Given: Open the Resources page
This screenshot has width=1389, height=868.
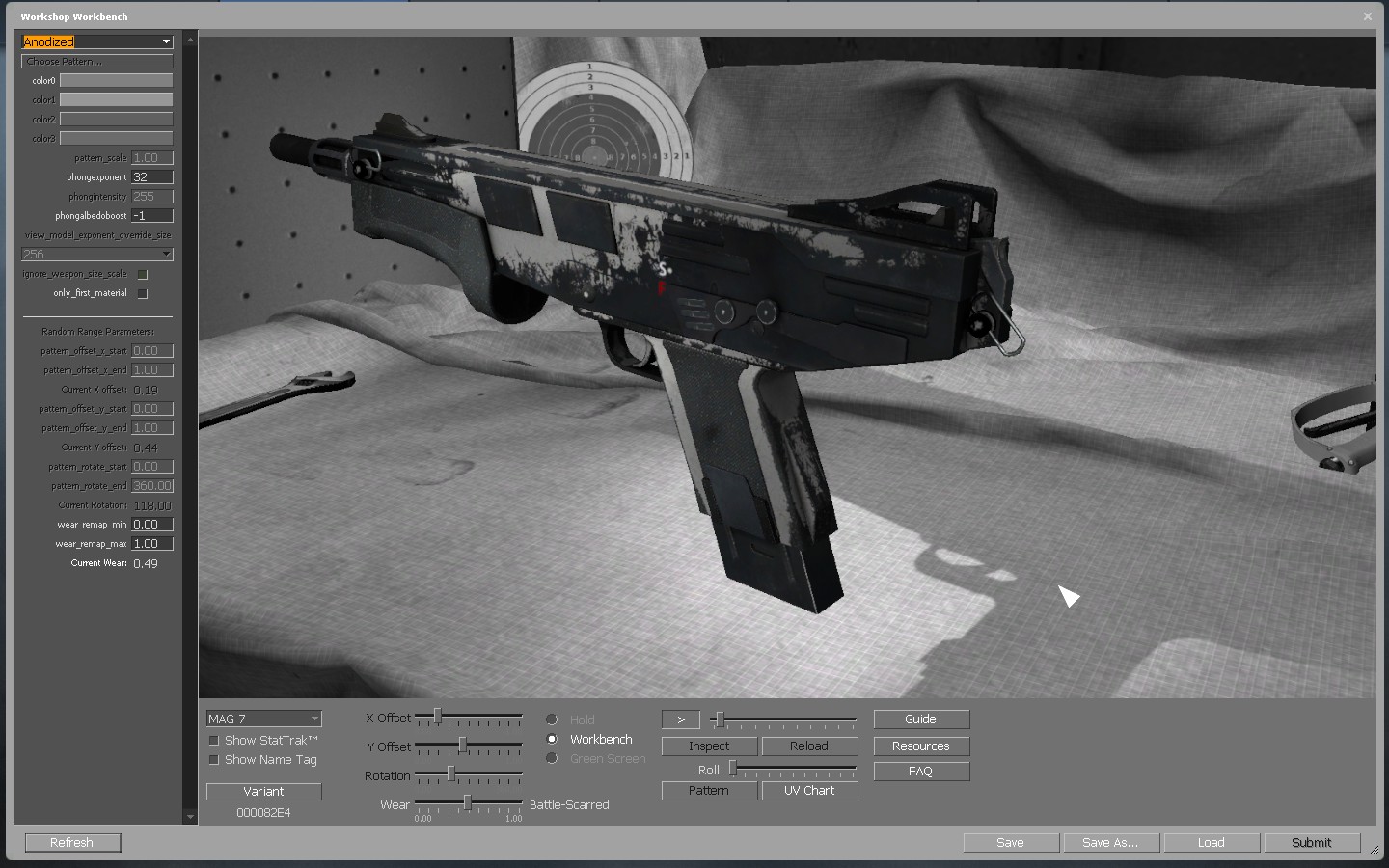Looking at the screenshot, I should pyautogui.click(x=921, y=746).
